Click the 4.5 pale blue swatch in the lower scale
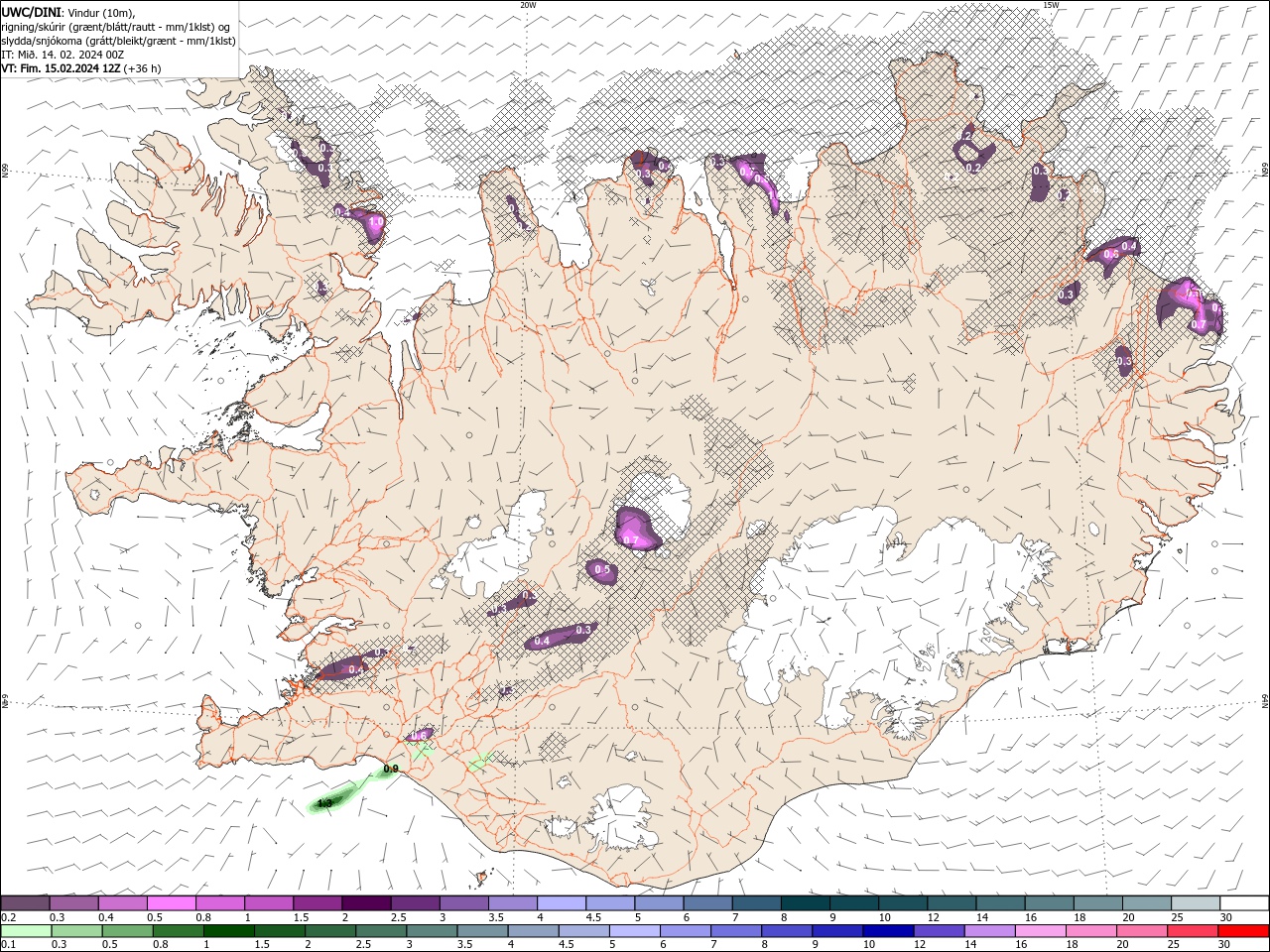The image size is (1270, 952). 583,931
